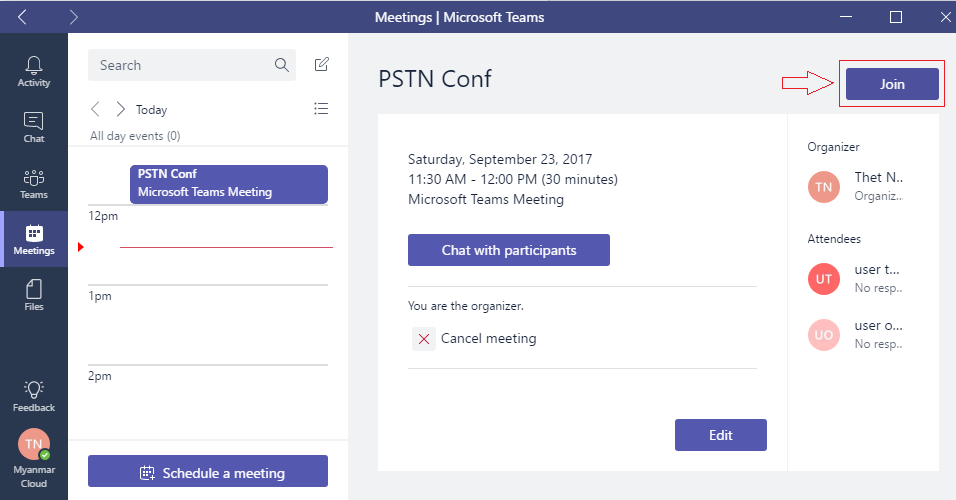Open the TN profile avatar

(x=34, y=445)
